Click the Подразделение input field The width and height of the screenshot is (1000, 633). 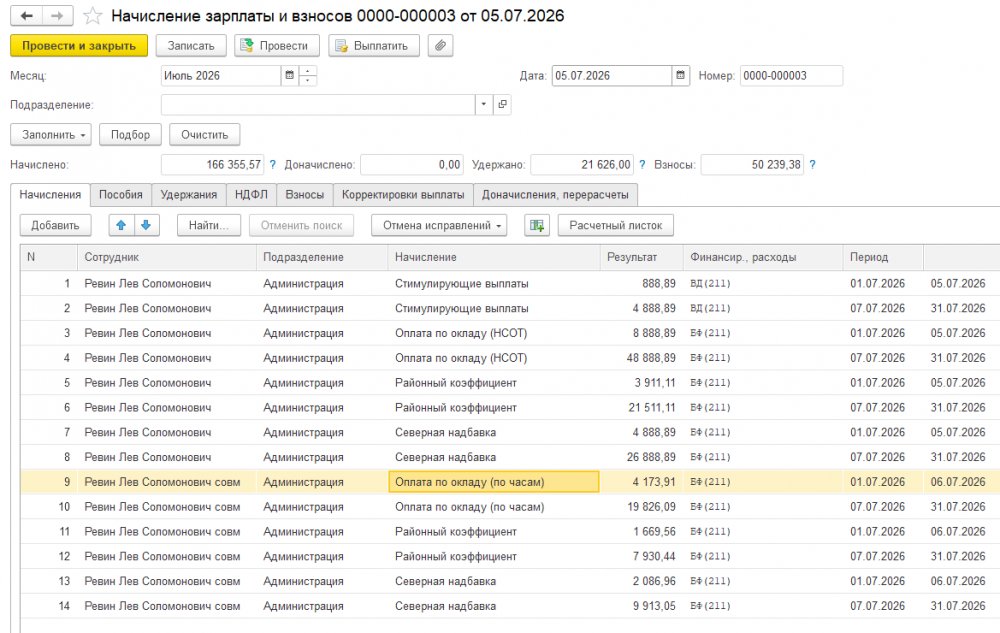coord(318,105)
